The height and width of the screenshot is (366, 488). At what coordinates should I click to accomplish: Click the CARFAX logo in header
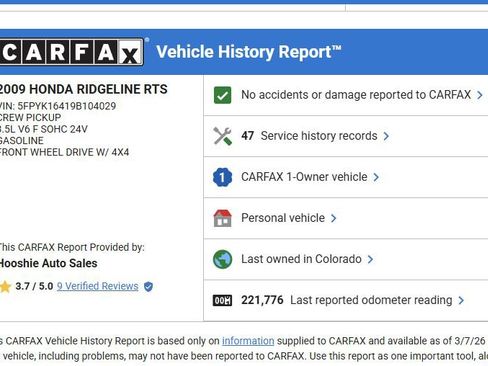(x=72, y=52)
